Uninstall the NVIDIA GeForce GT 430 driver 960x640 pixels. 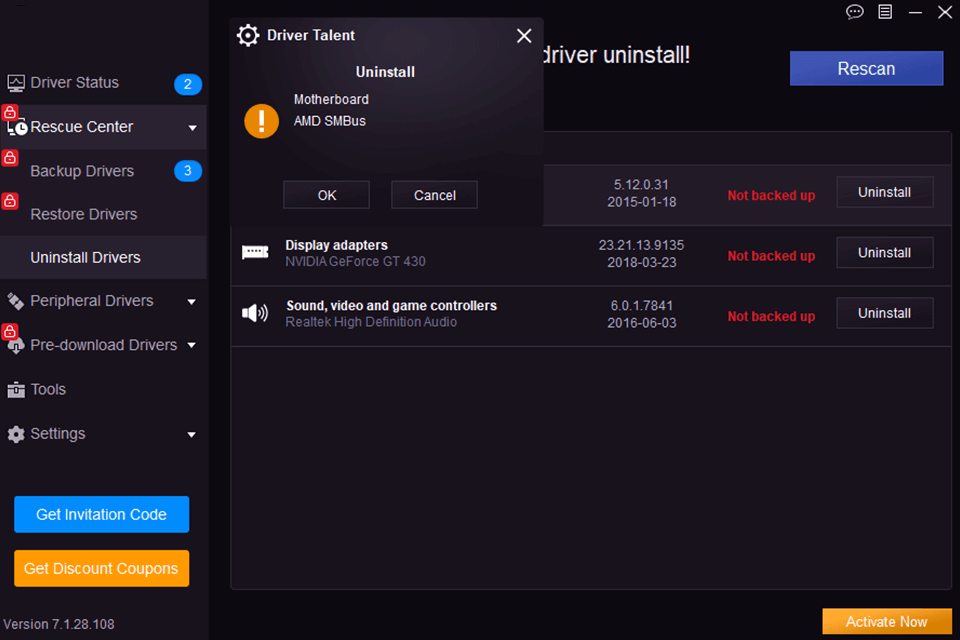tap(884, 252)
